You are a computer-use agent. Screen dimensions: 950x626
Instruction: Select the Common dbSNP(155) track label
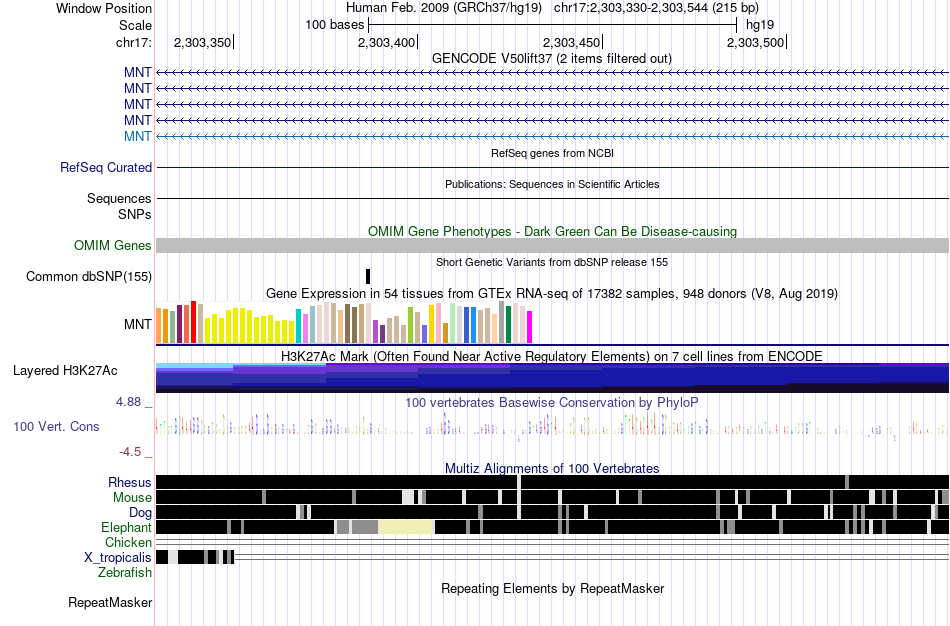tap(89, 276)
